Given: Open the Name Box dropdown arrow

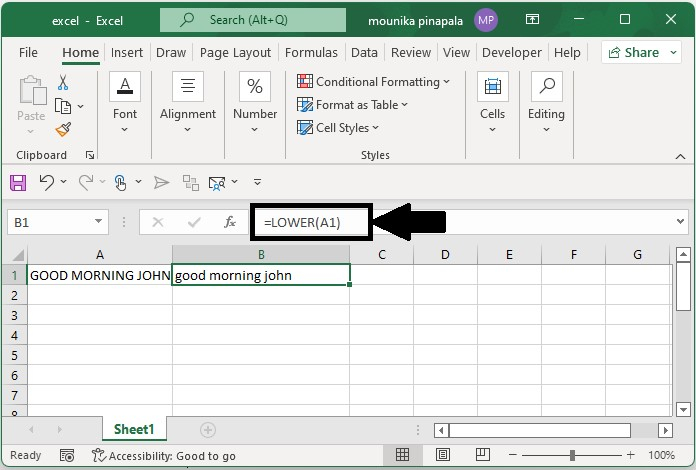Looking at the screenshot, I should point(99,221).
